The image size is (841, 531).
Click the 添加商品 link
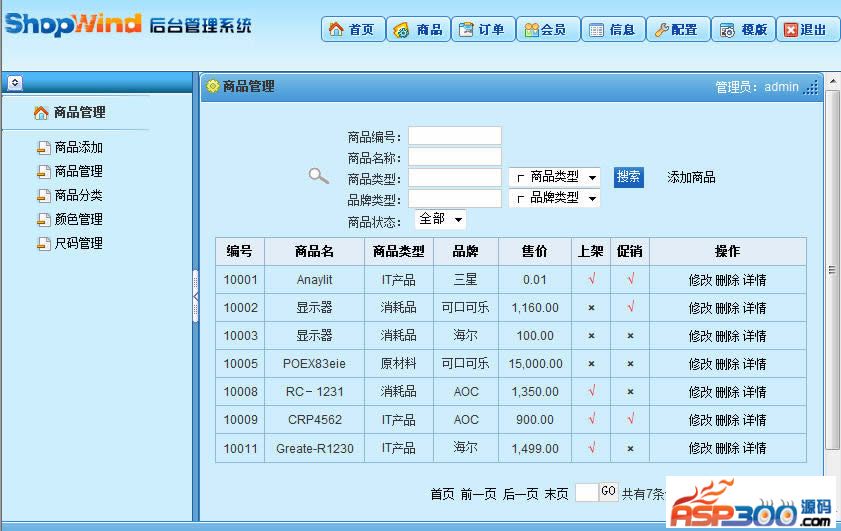(x=691, y=177)
